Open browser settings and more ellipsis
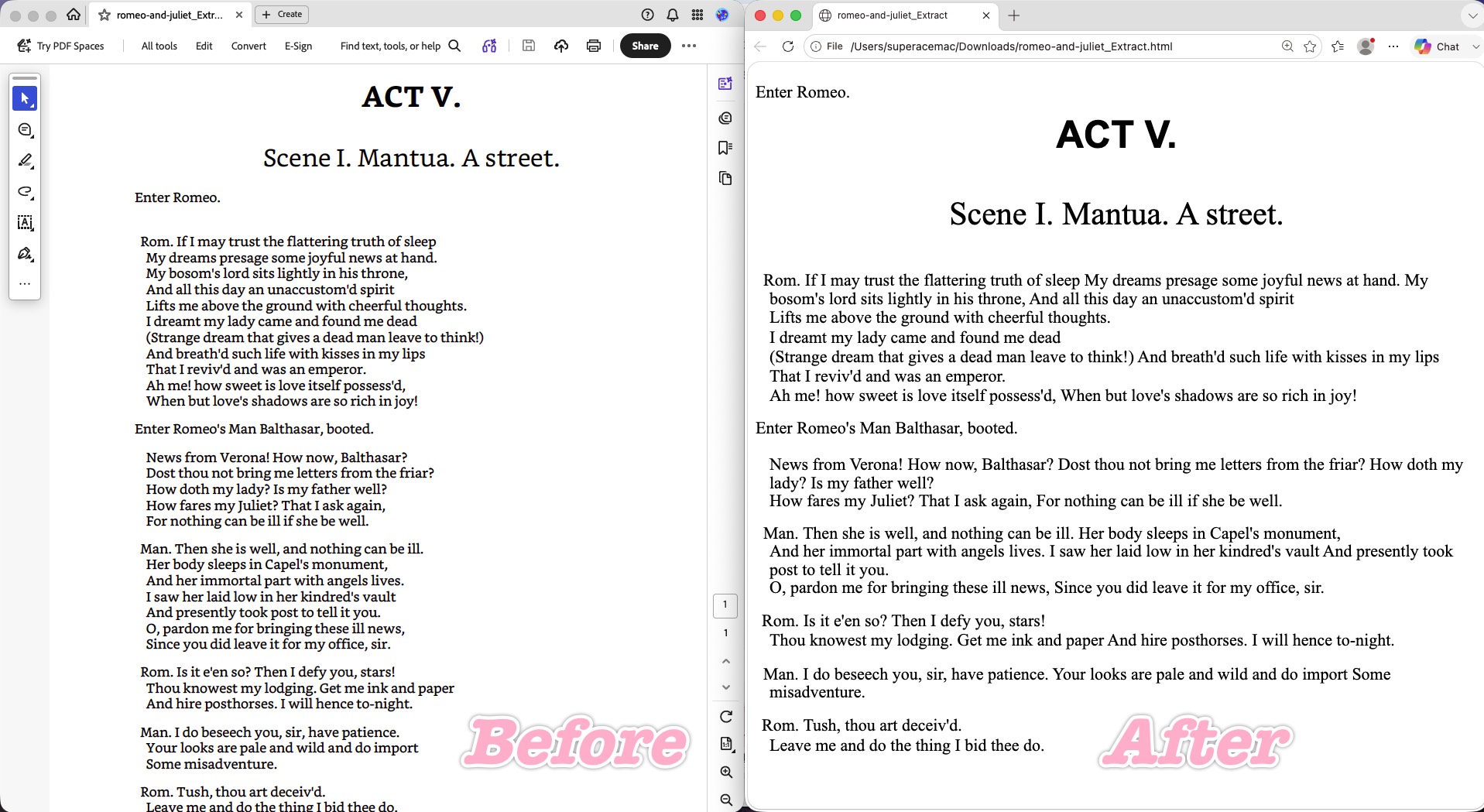This screenshot has height=812, width=1484. (x=1393, y=46)
